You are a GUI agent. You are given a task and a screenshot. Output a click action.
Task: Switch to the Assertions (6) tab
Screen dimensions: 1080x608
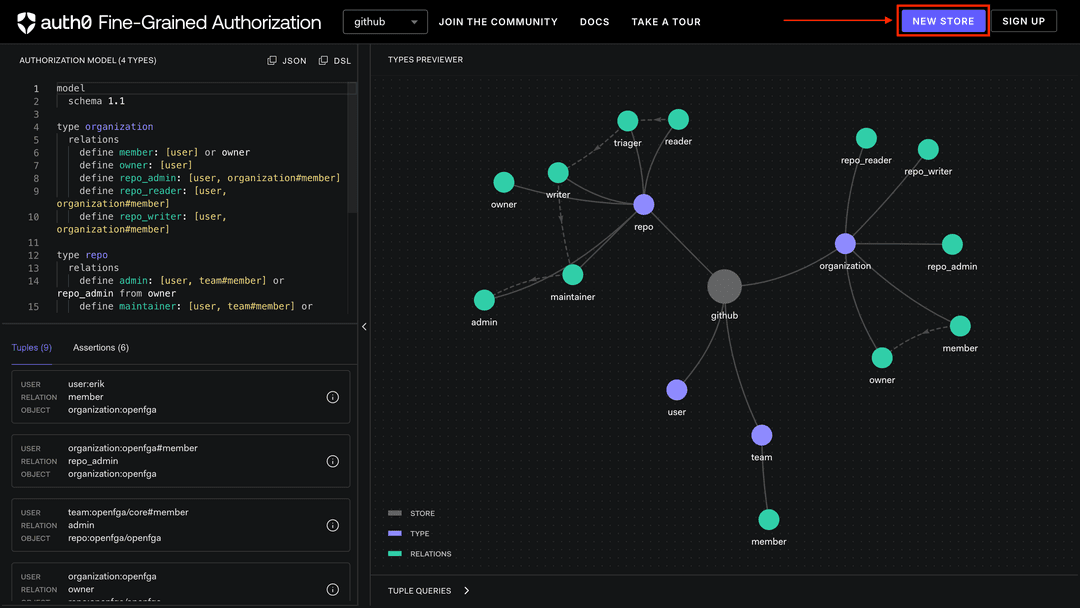100,347
